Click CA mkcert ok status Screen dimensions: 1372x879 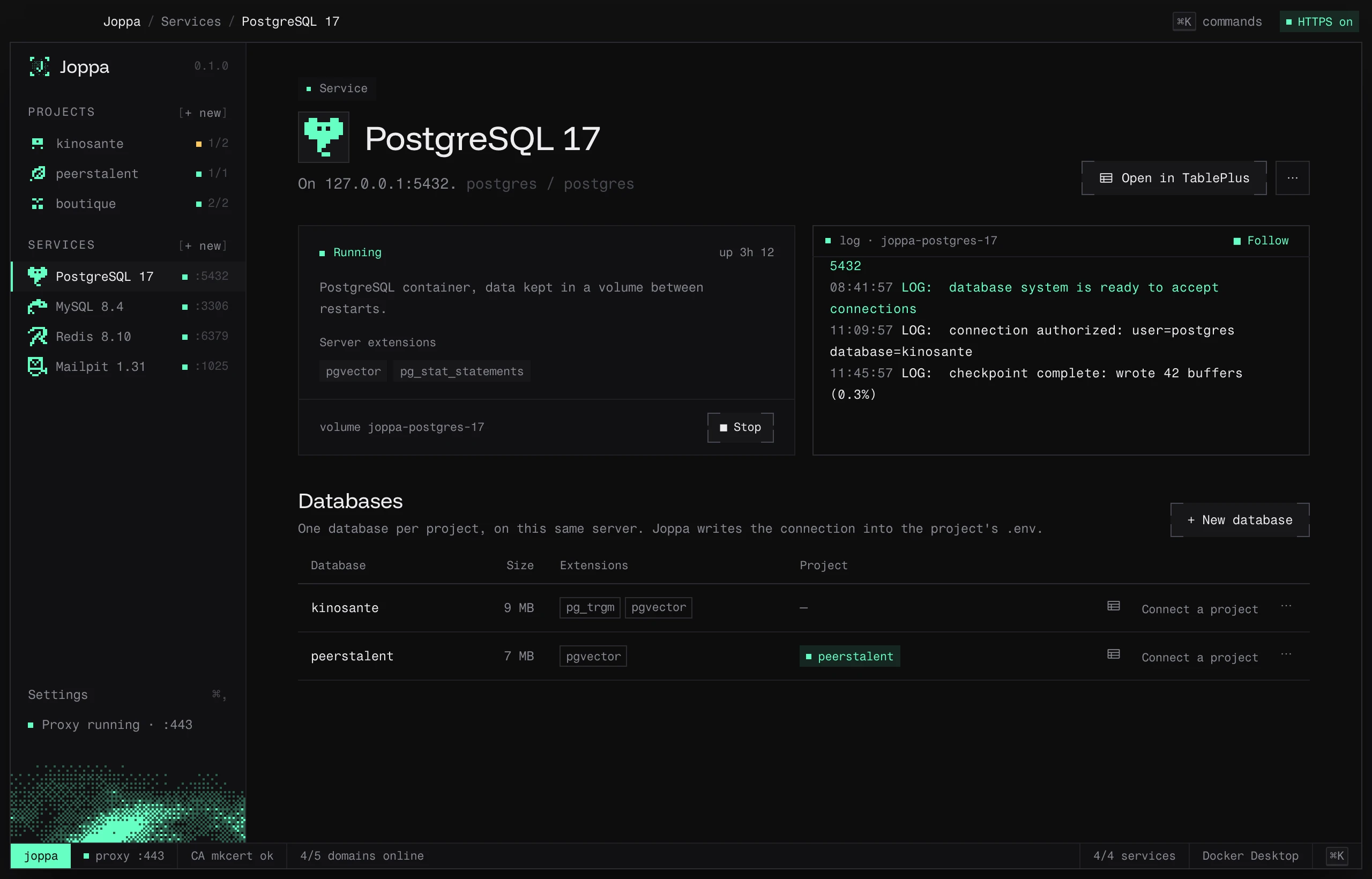click(232, 855)
